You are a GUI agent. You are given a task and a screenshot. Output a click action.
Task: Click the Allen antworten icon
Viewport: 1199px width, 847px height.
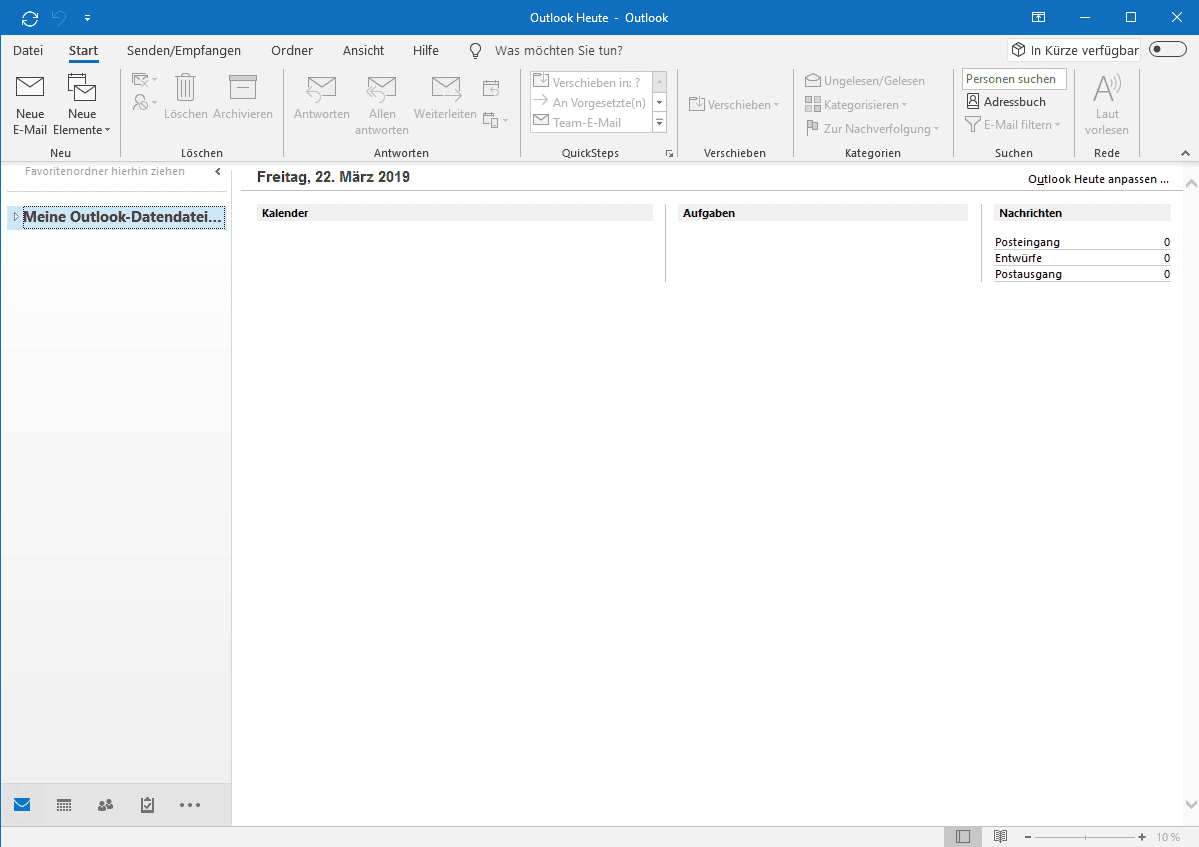tap(381, 89)
